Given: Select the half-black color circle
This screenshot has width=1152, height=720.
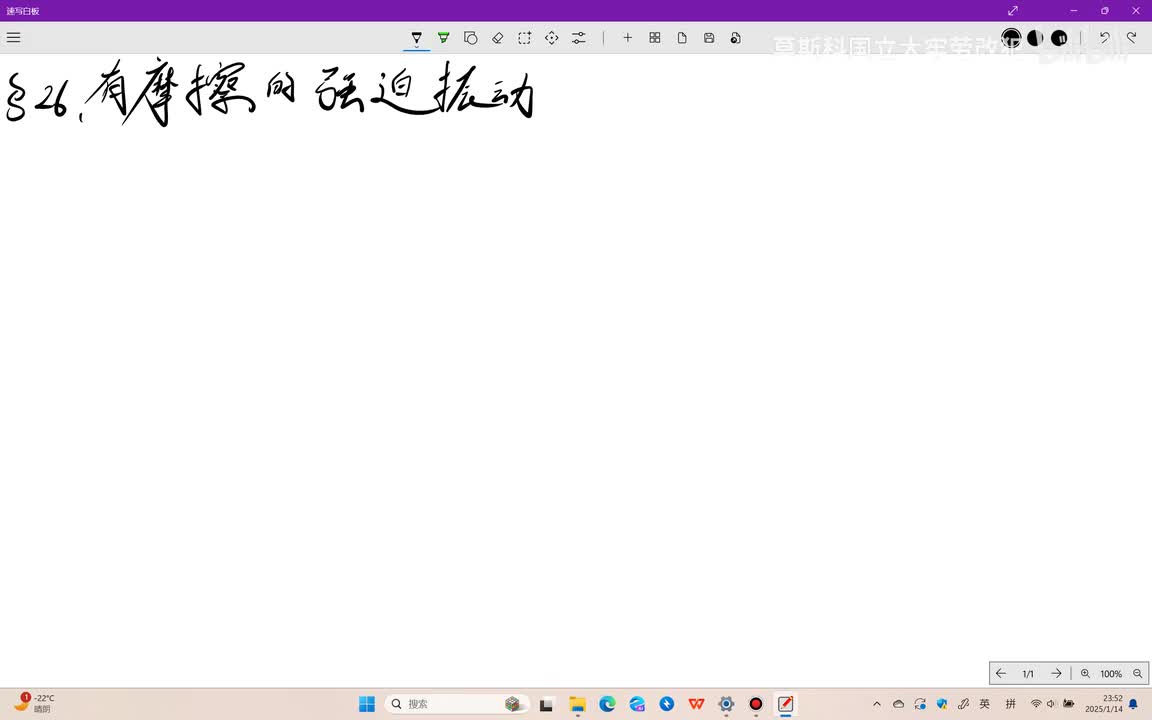Looking at the screenshot, I should [x=1035, y=37].
